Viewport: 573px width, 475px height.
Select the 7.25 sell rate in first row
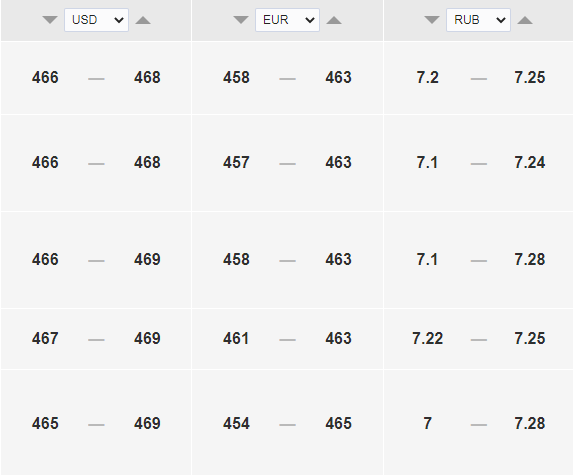coord(530,77)
